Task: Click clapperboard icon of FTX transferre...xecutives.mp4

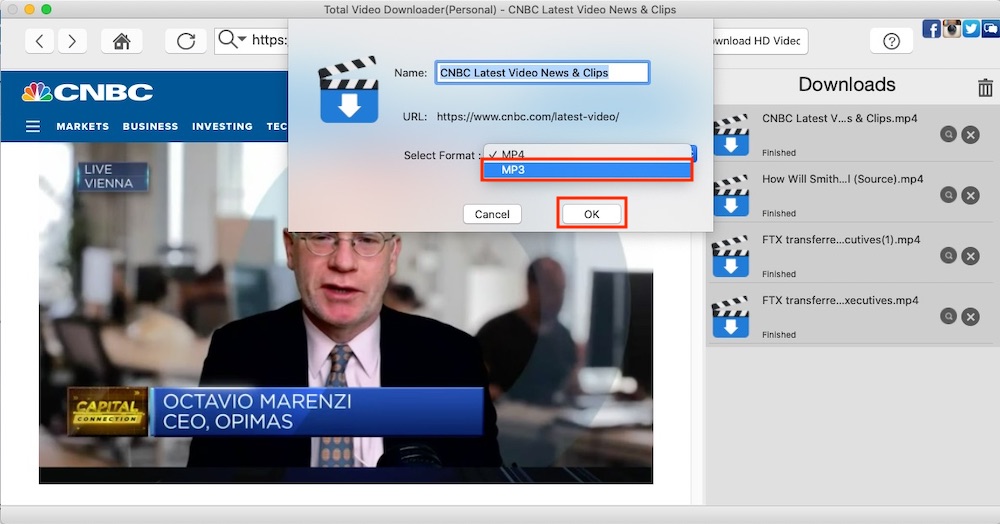Action: (x=730, y=317)
